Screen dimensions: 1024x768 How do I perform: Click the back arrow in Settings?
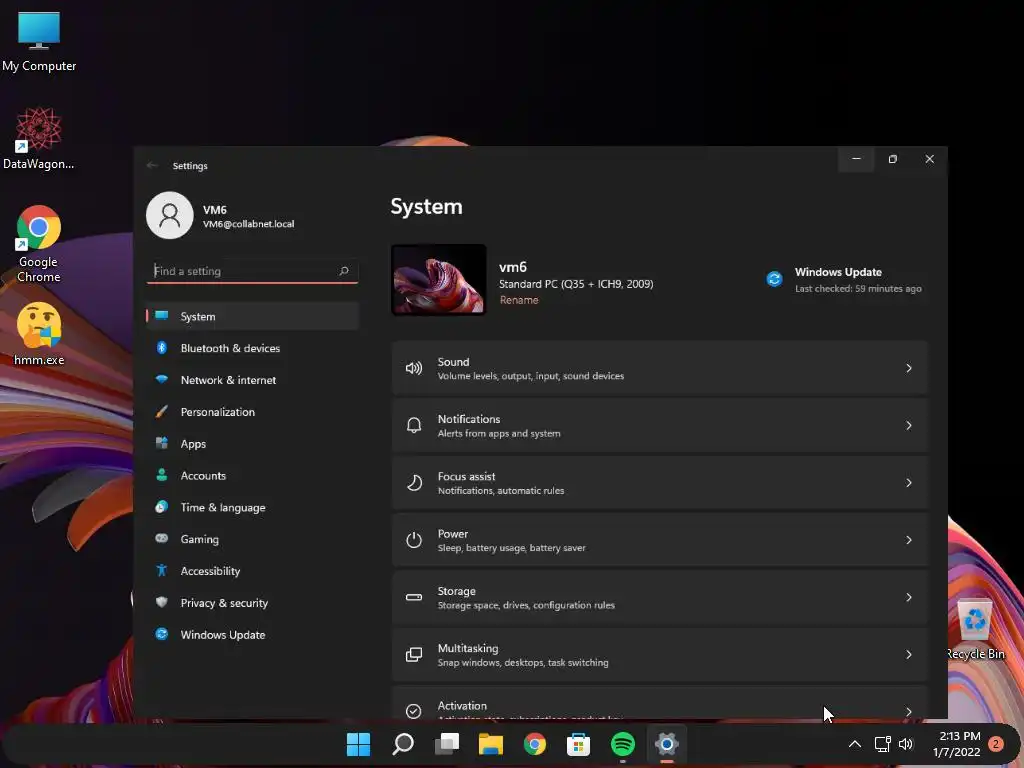pyautogui.click(x=152, y=165)
